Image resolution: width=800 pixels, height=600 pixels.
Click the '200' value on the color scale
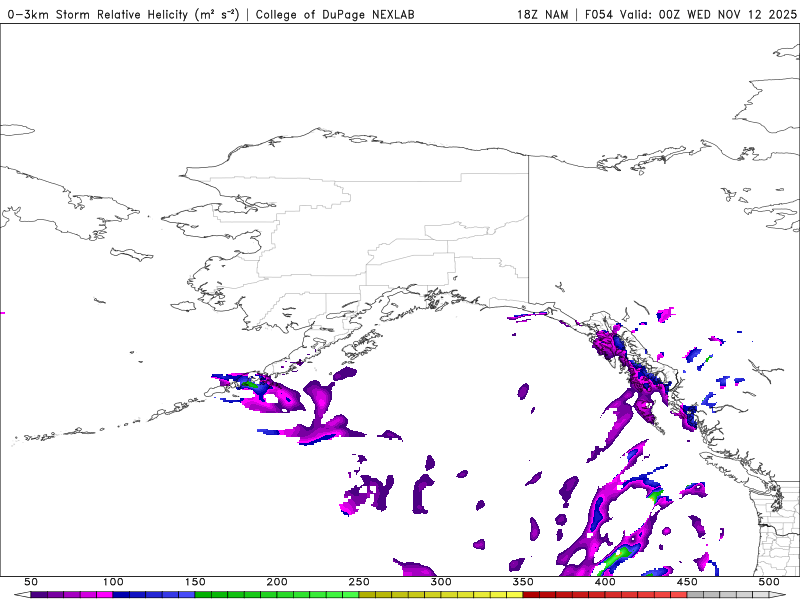point(277,582)
